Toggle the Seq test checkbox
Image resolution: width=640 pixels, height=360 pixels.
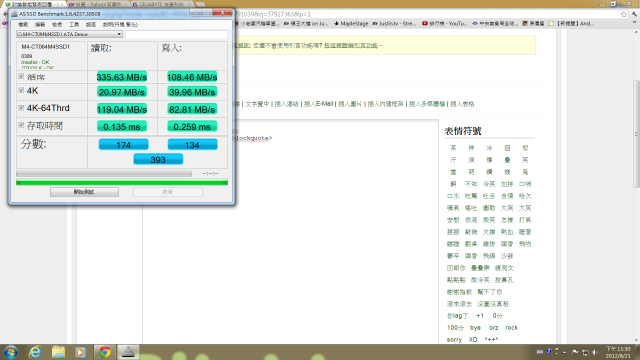[21, 76]
